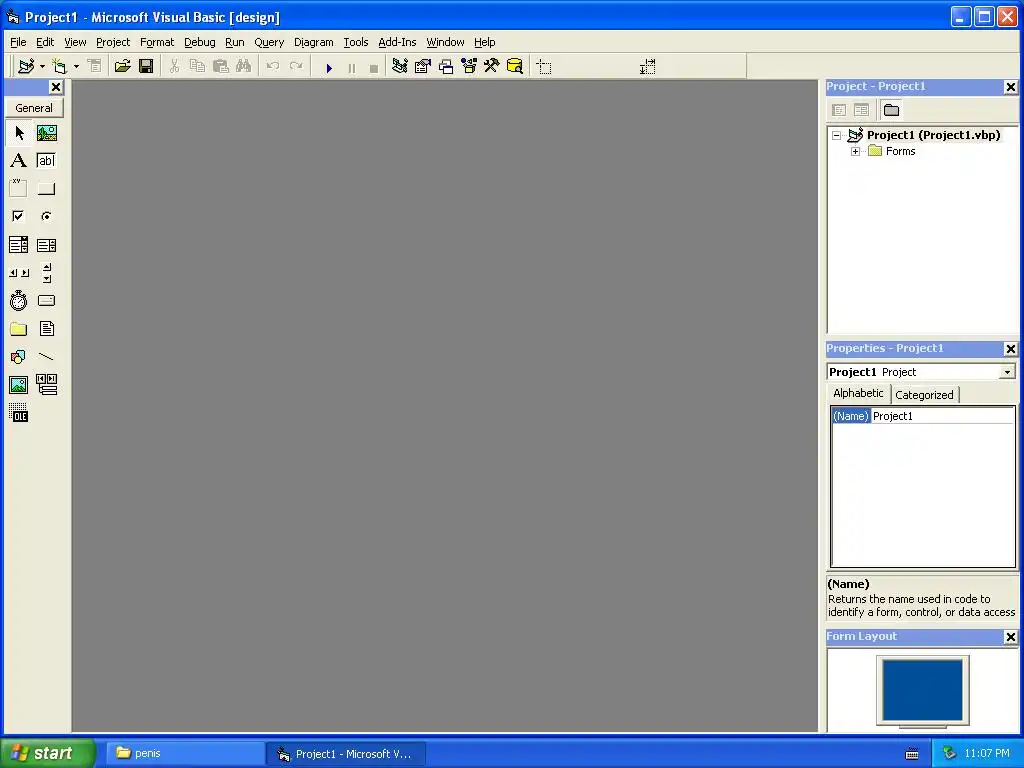Viewport: 1024px width, 768px height.
Task: Select the Frame control in the toolbox
Action: [18, 188]
